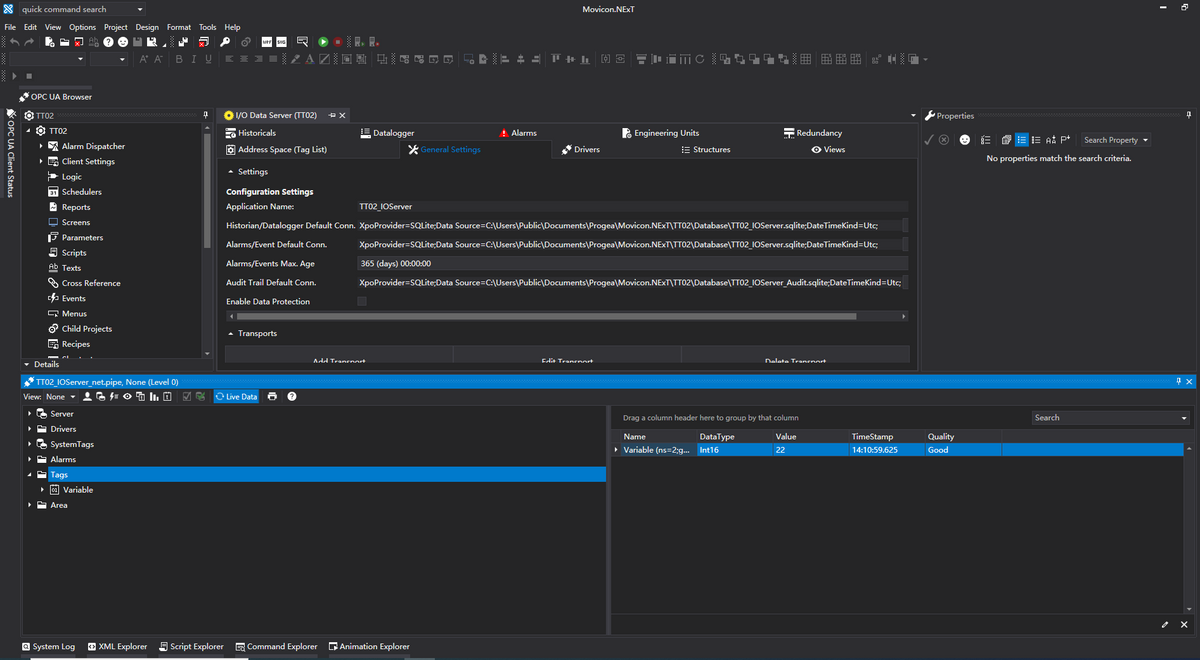This screenshot has height=660, width=1200.
Task: Open the XML Explorer panel
Action: click(x=117, y=647)
